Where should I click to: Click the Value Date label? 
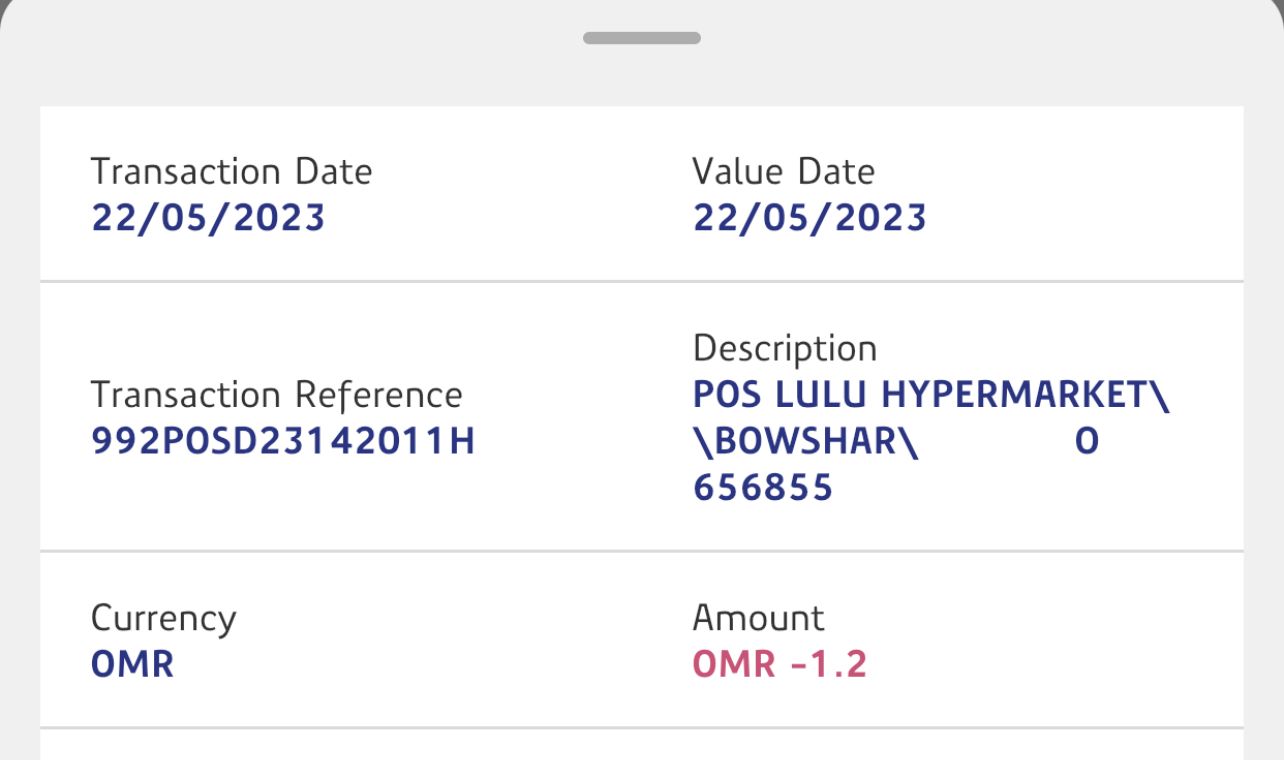click(x=783, y=172)
